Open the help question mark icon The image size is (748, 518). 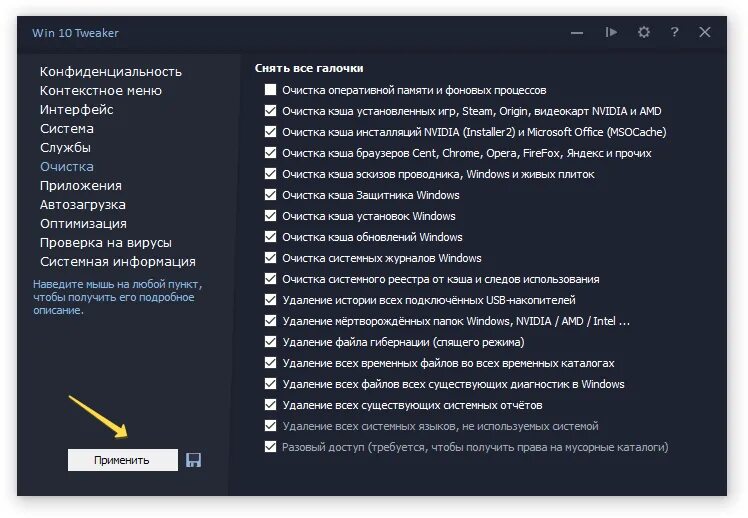(675, 32)
